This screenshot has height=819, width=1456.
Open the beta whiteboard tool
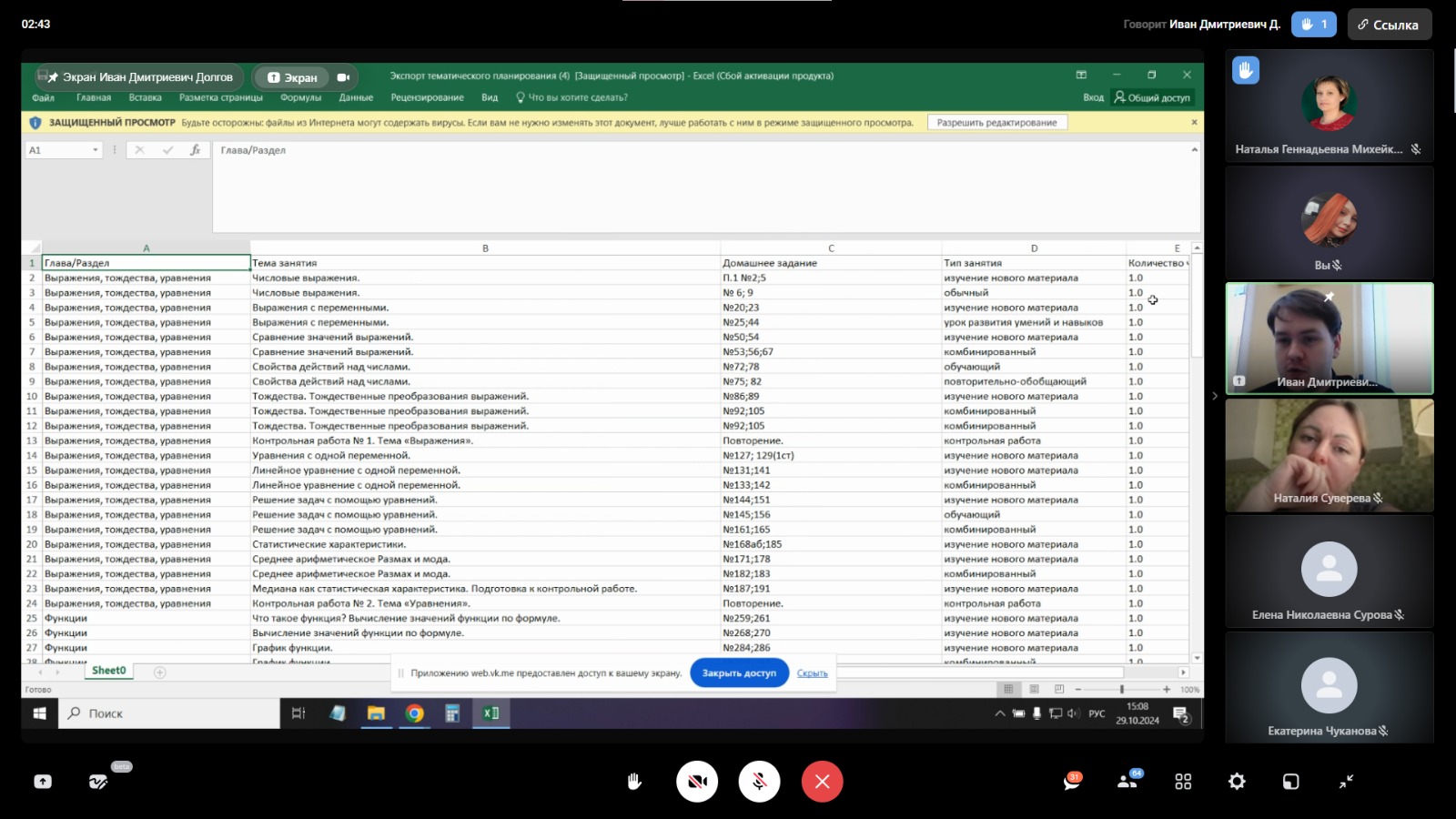point(98,782)
